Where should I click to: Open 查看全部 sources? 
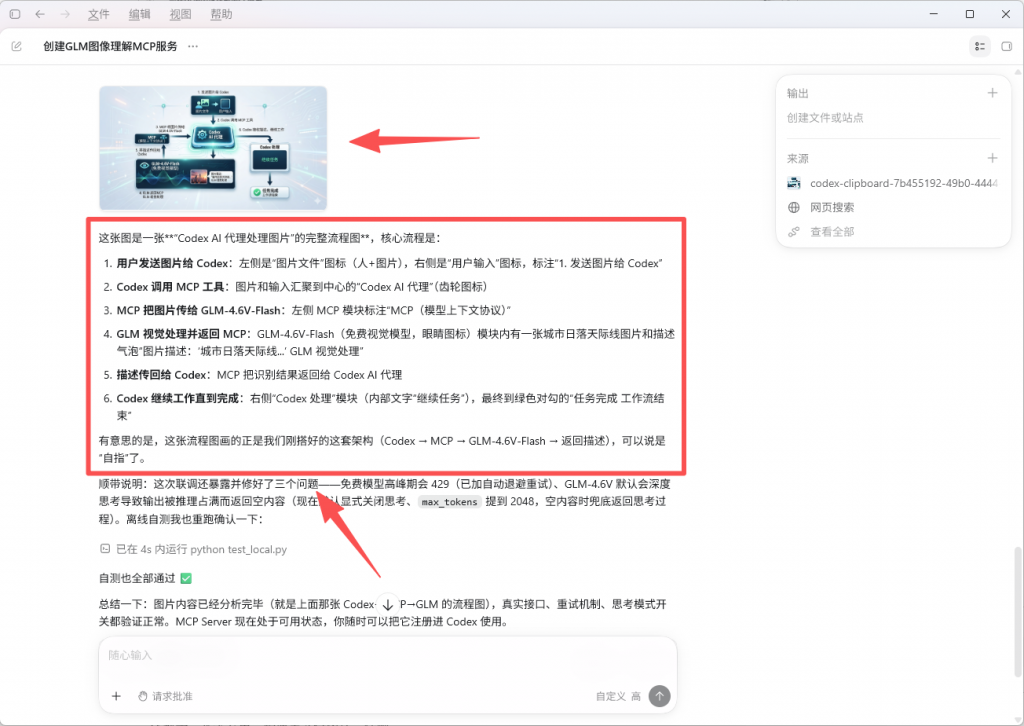point(832,232)
